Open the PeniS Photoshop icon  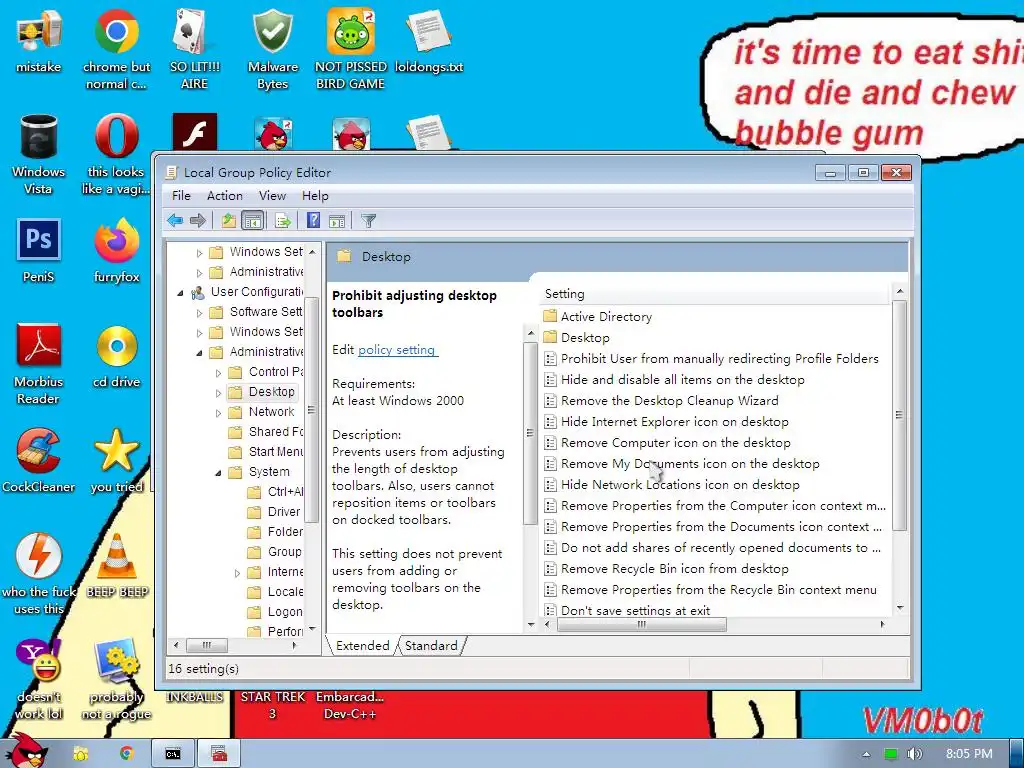pyautogui.click(x=39, y=251)
